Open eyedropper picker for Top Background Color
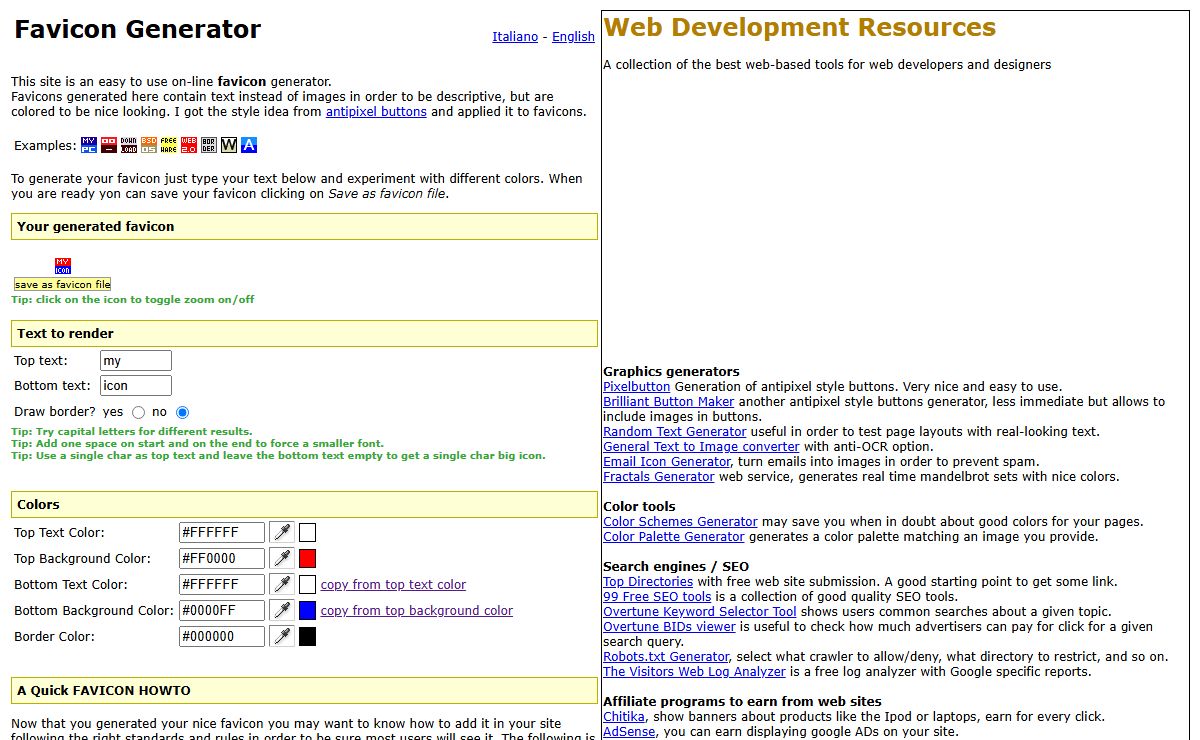This screenshot has height=740, width=1200. [282, 558]
